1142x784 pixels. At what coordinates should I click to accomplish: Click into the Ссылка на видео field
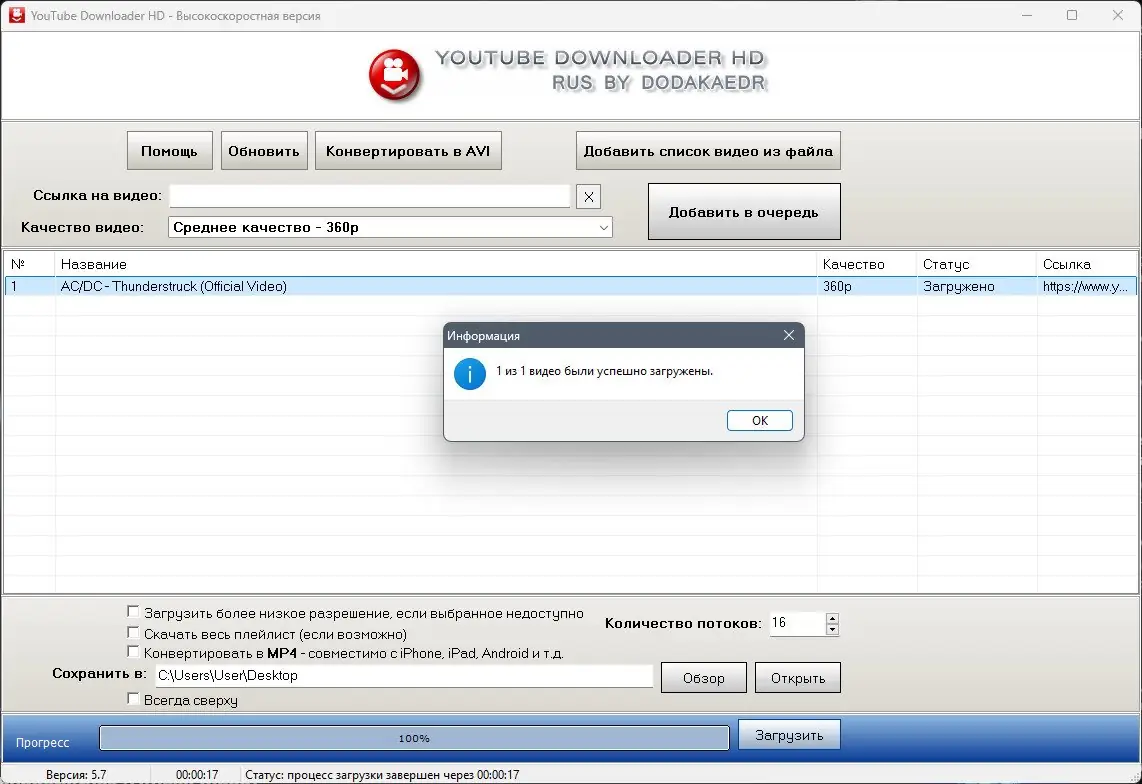click(369, 196)
